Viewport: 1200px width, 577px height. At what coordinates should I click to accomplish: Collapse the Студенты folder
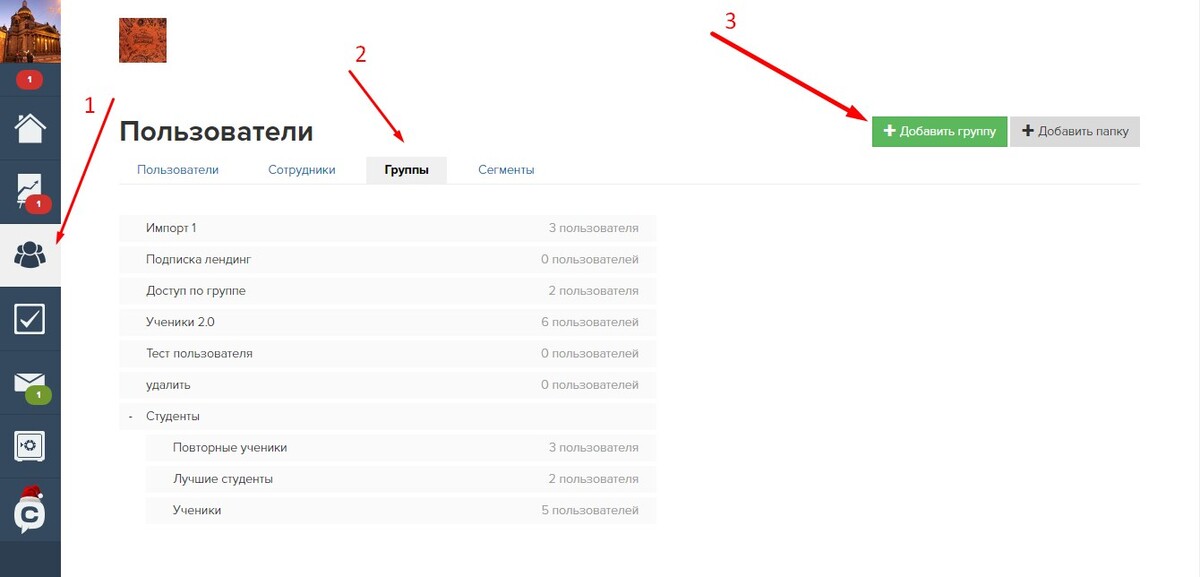[x=131, y=416]
